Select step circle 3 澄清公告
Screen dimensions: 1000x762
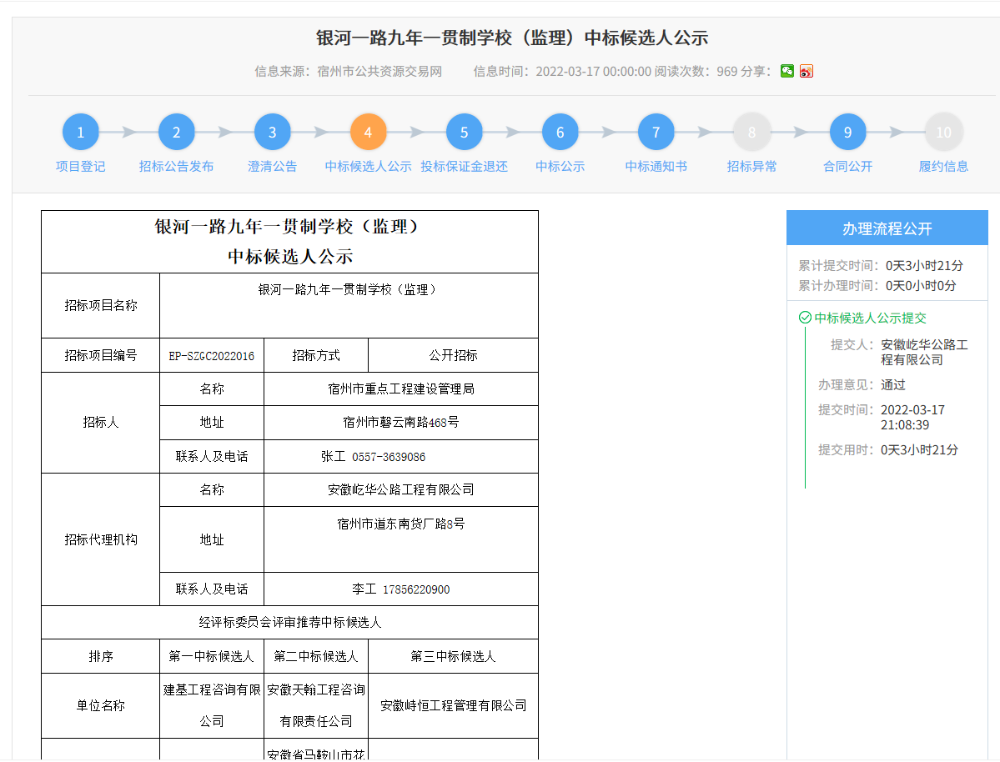(272, 132)
